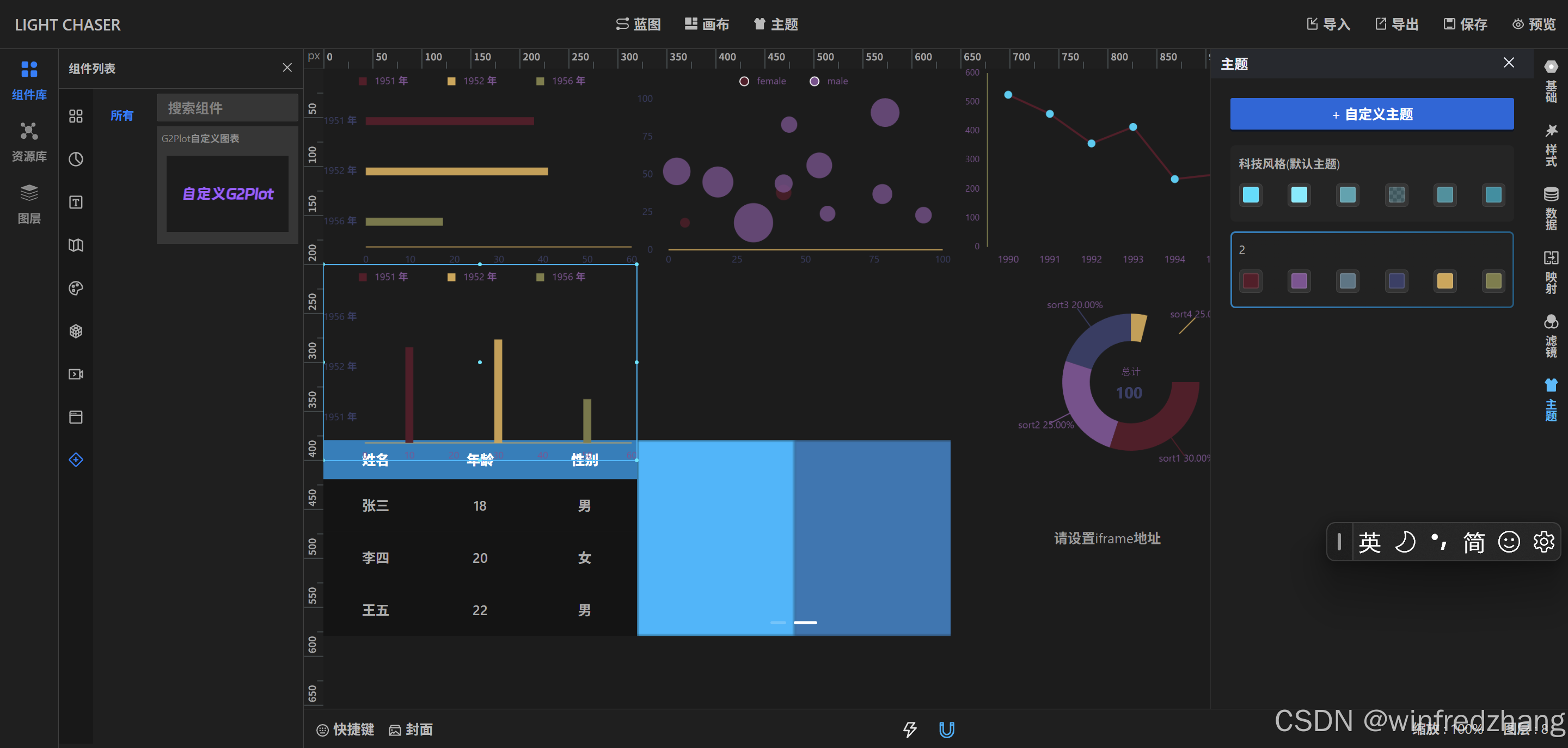Toggle 1952 年 legend in top bar chart
Screen dimensions: 1568x748
pyautogui.click(x=473, y=81)
